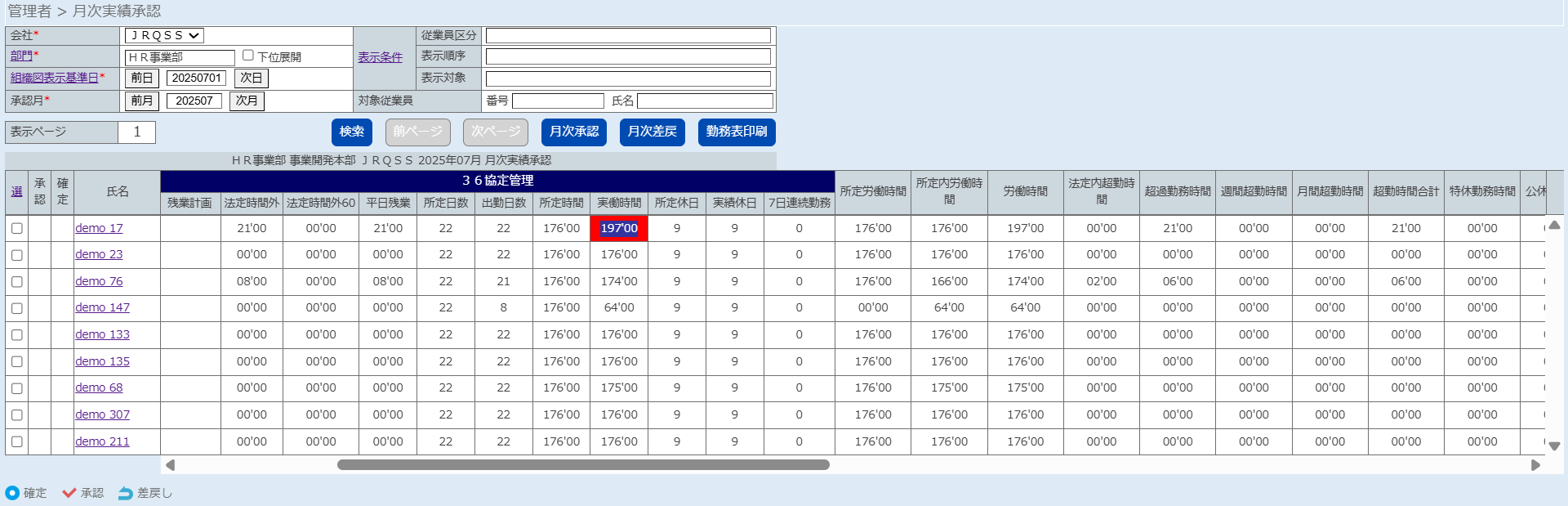Tick the checkbox beside demo 211
The width and height of the screenshot is (1568, 506).
(17, 442)
